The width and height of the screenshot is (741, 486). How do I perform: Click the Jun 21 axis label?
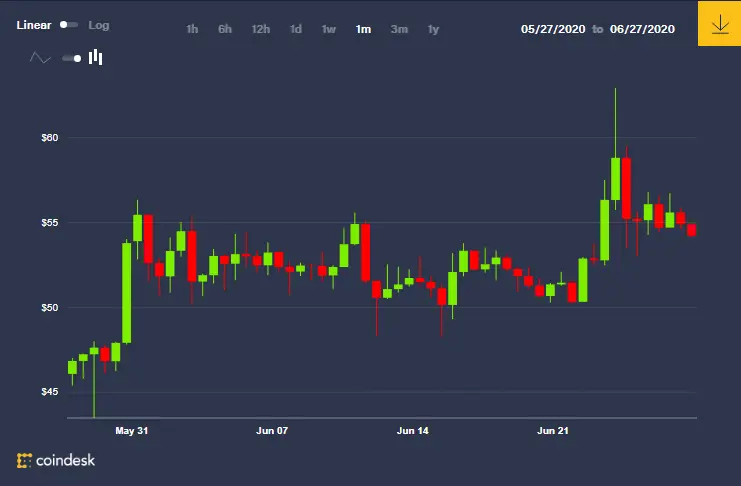[553, 431]
